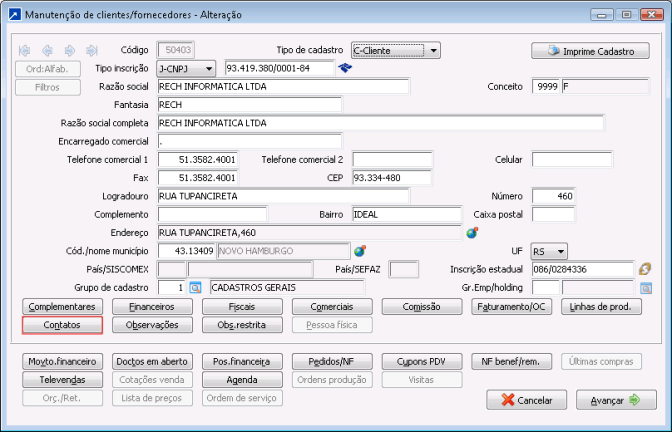
Task: Click the CEP field
Action: coord(393,178)
